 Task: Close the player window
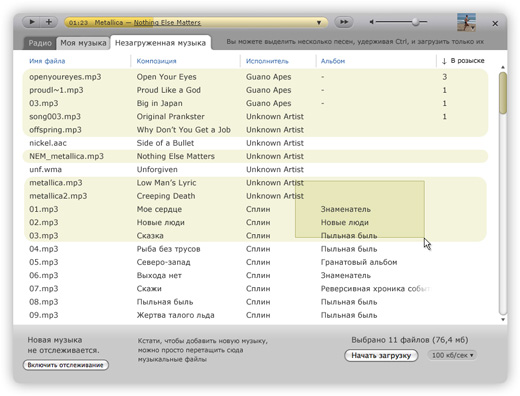(495, 23)
